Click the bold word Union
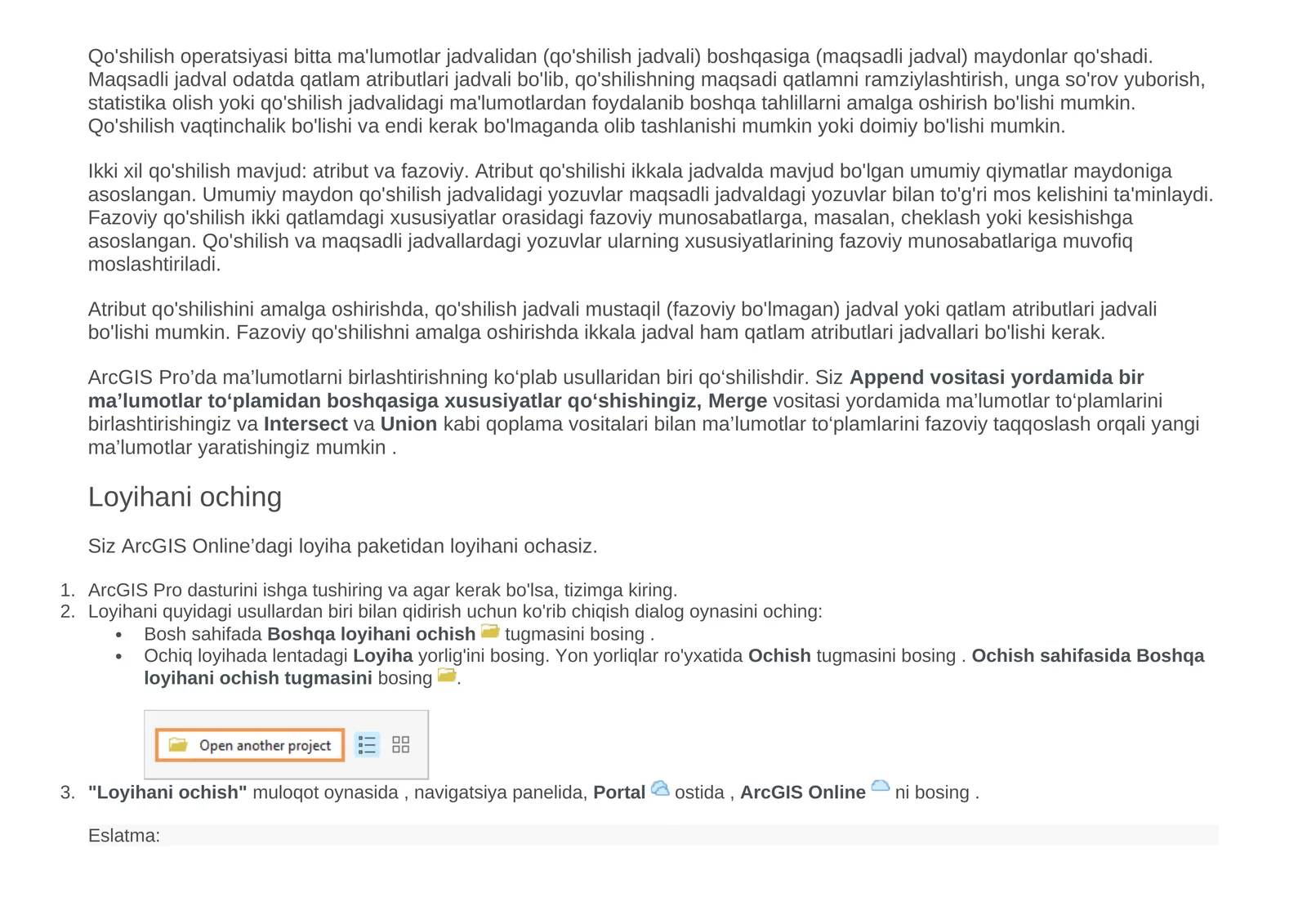Screen dimensions: 1307x924 coord(408,424)
